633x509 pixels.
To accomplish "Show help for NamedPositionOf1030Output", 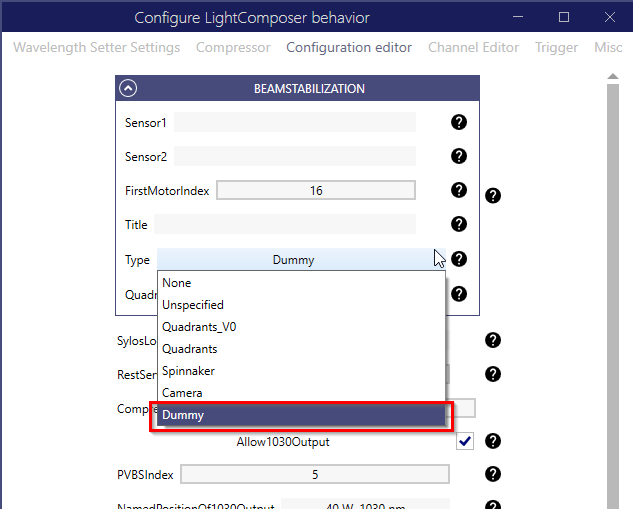I will point(493,505).
